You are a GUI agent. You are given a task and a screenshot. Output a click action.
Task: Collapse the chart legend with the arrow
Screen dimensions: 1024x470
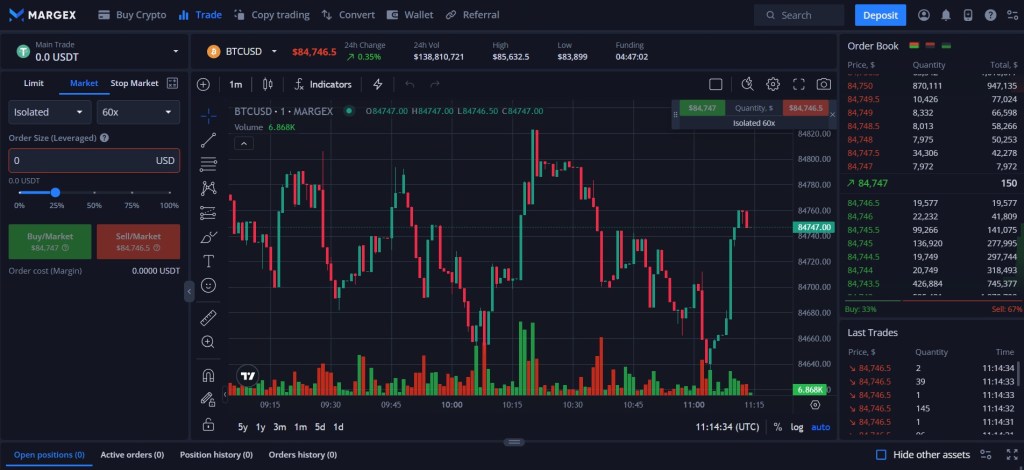point(244,144)
